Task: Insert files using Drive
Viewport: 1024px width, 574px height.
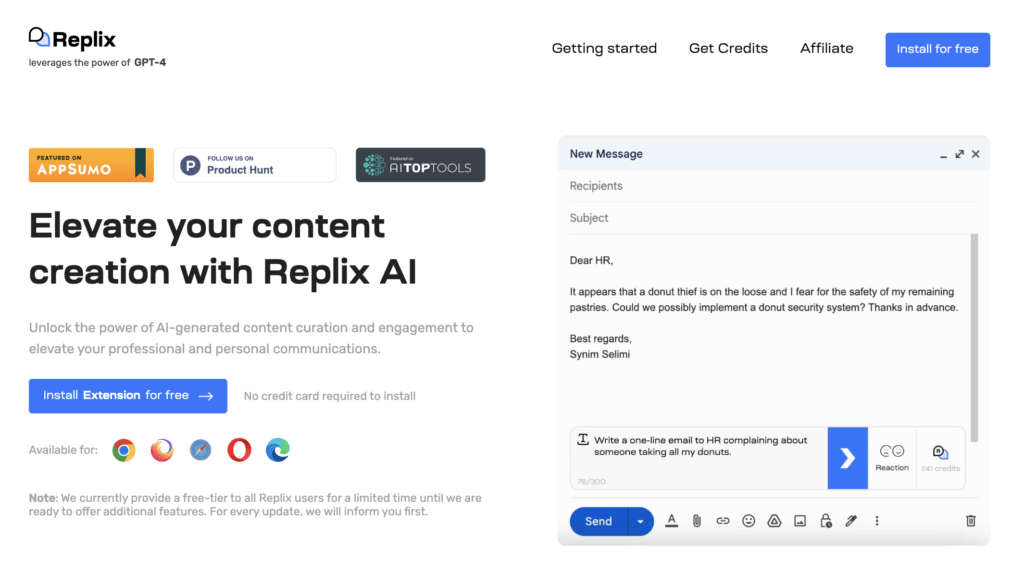Action: pyautogui.click(x=774, y=521)
